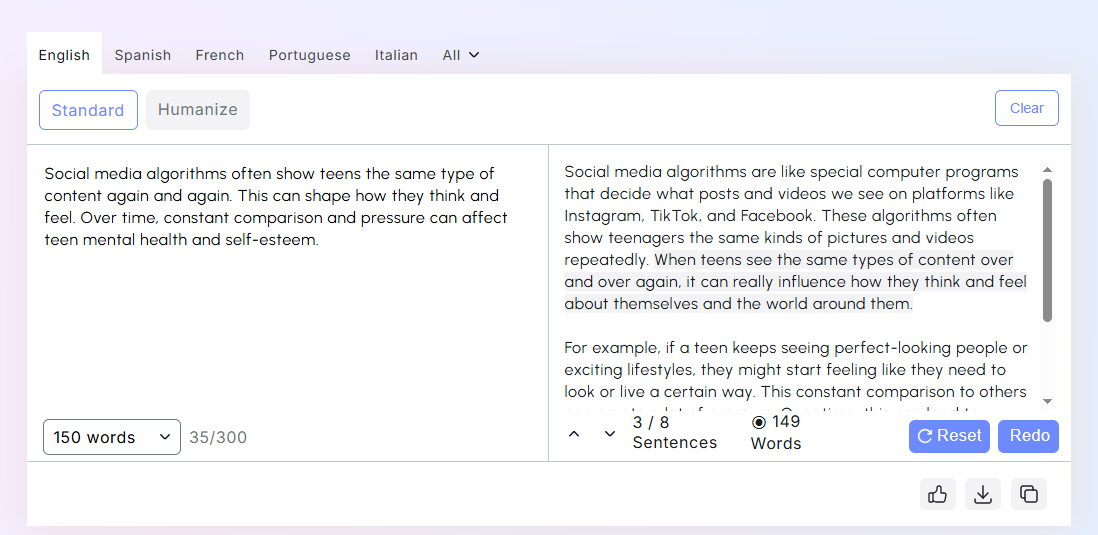Switch to Standard mode

click(x=88, y=110)
